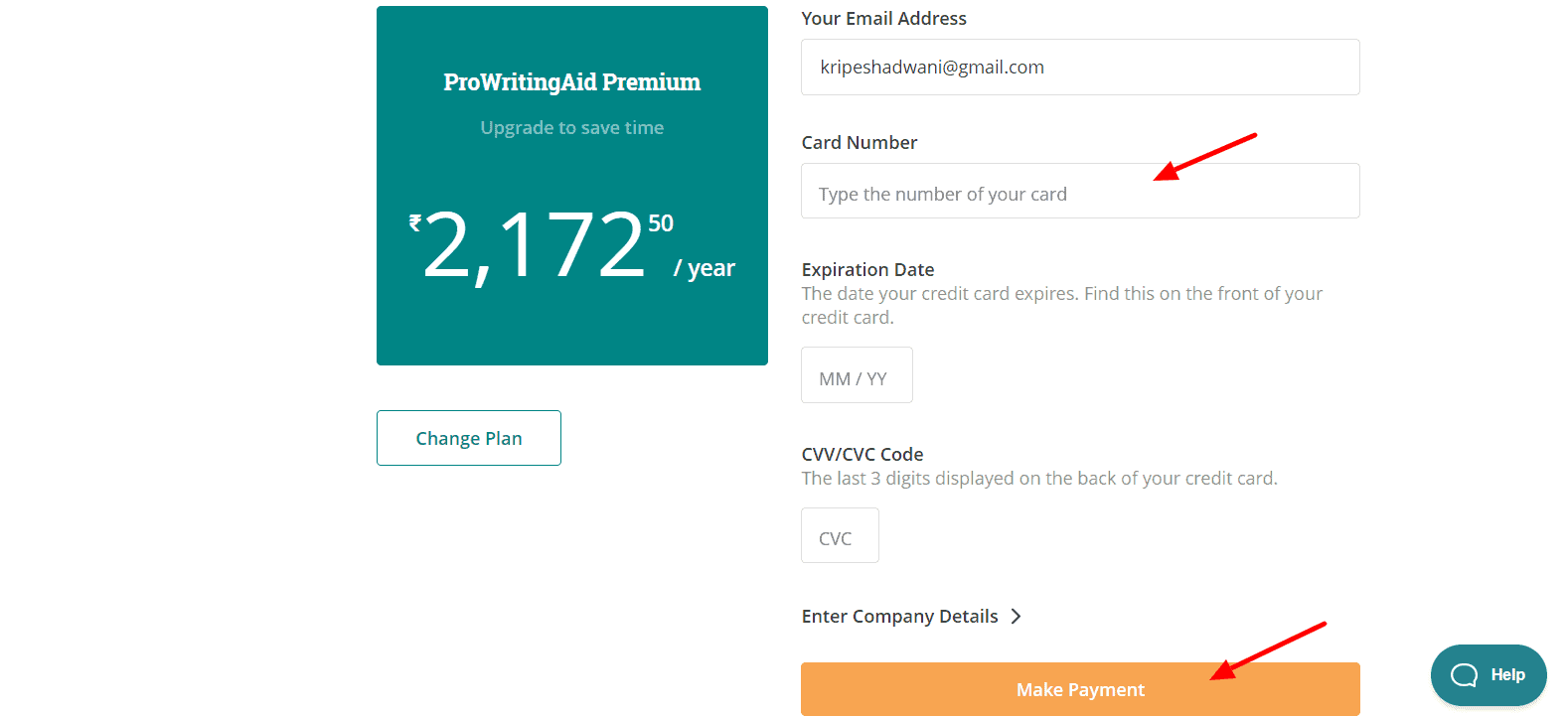The height and width of the screenshot is (717, 1568).
Task: Focus the Card Number input field
Action: [x=1080, y=191]
